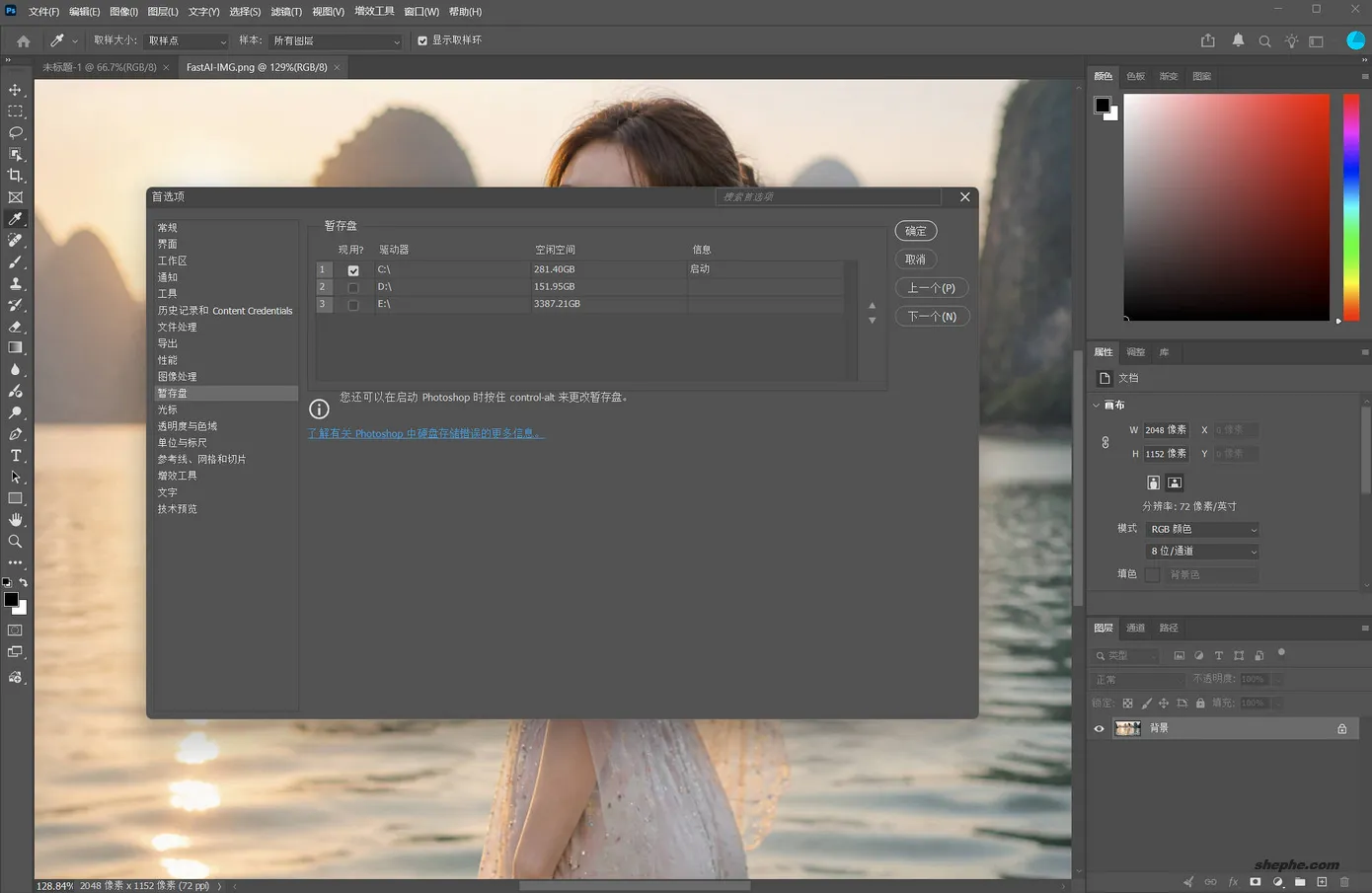Click the 取消 button in preferences
The height and width of the screenshot is (893, 1372).
(916, 260)
